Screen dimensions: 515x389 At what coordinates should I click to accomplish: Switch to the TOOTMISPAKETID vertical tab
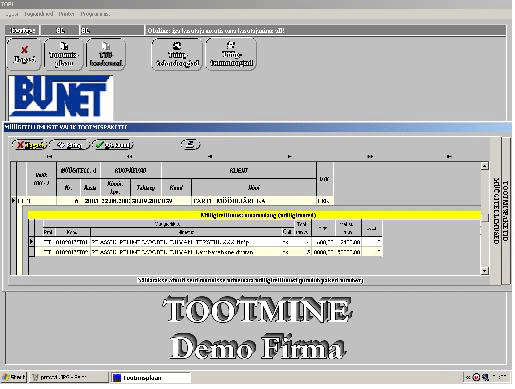click(x=506, y=211)
